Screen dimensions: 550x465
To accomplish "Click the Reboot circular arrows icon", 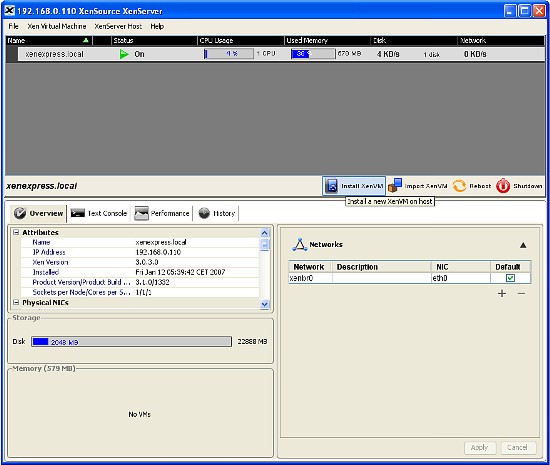I will point(459,186).
